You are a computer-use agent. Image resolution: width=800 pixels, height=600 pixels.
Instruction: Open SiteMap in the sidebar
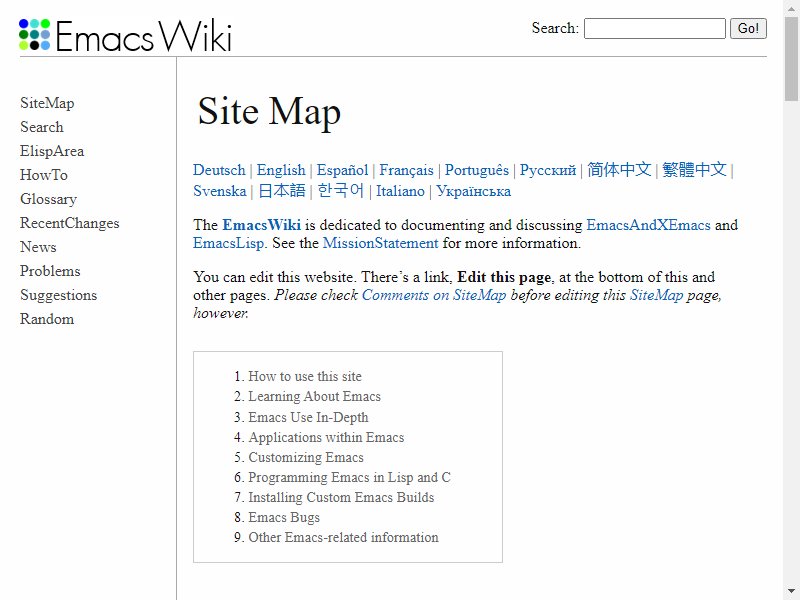[x=47, y=103]
